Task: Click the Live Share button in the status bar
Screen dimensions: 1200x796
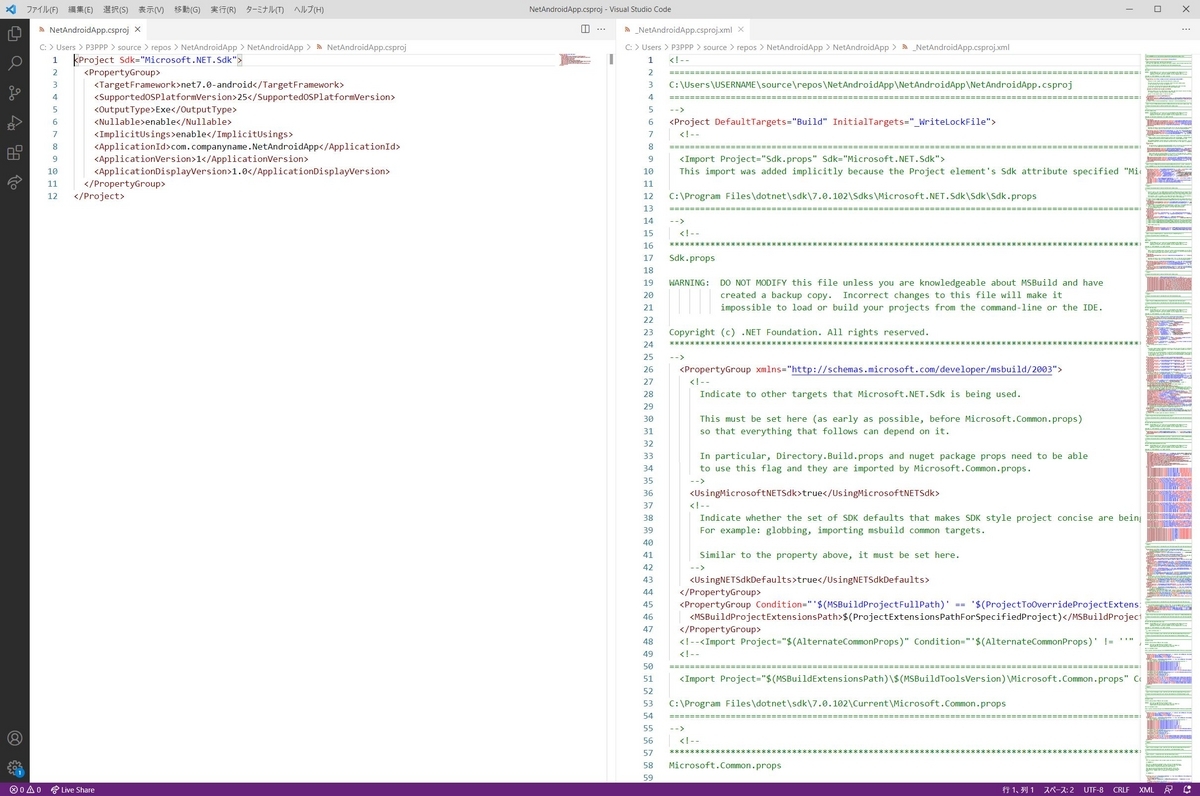Action: [x=73, y=789]
